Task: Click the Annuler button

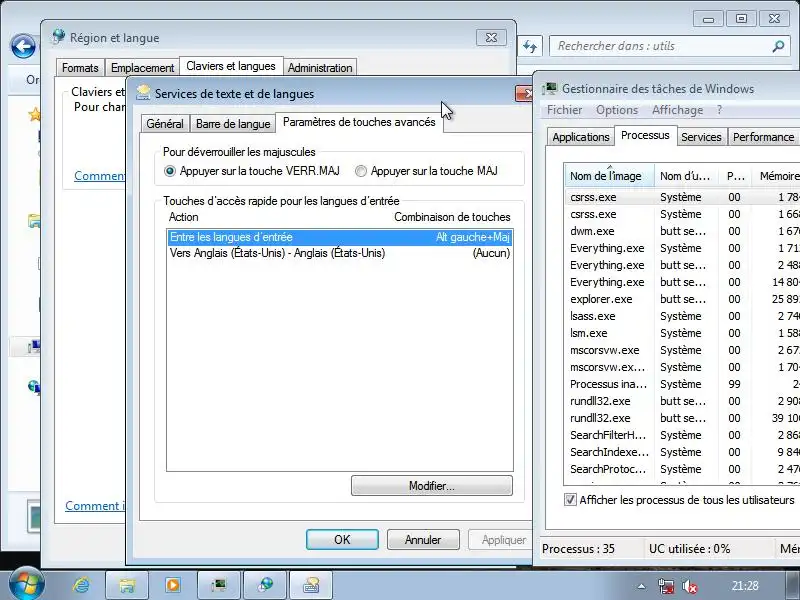Action: tap(423, 540)
